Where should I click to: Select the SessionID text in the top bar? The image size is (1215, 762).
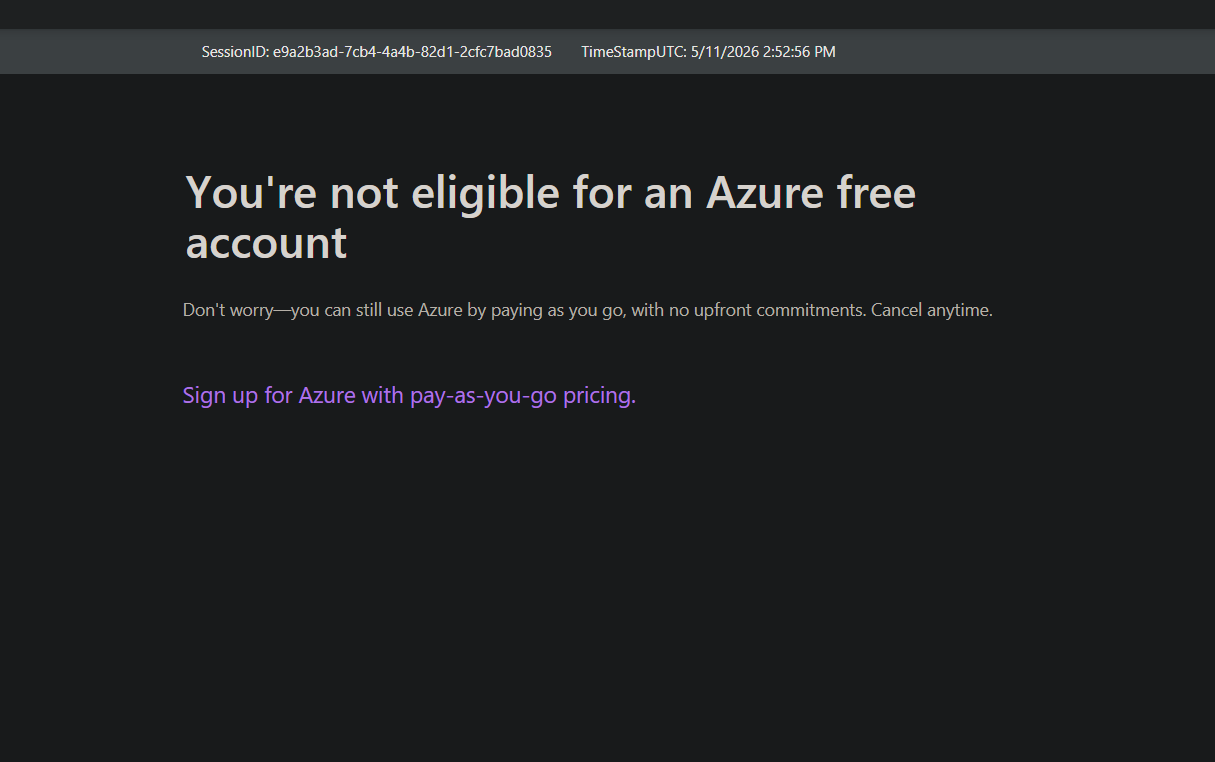coord(376,52)
